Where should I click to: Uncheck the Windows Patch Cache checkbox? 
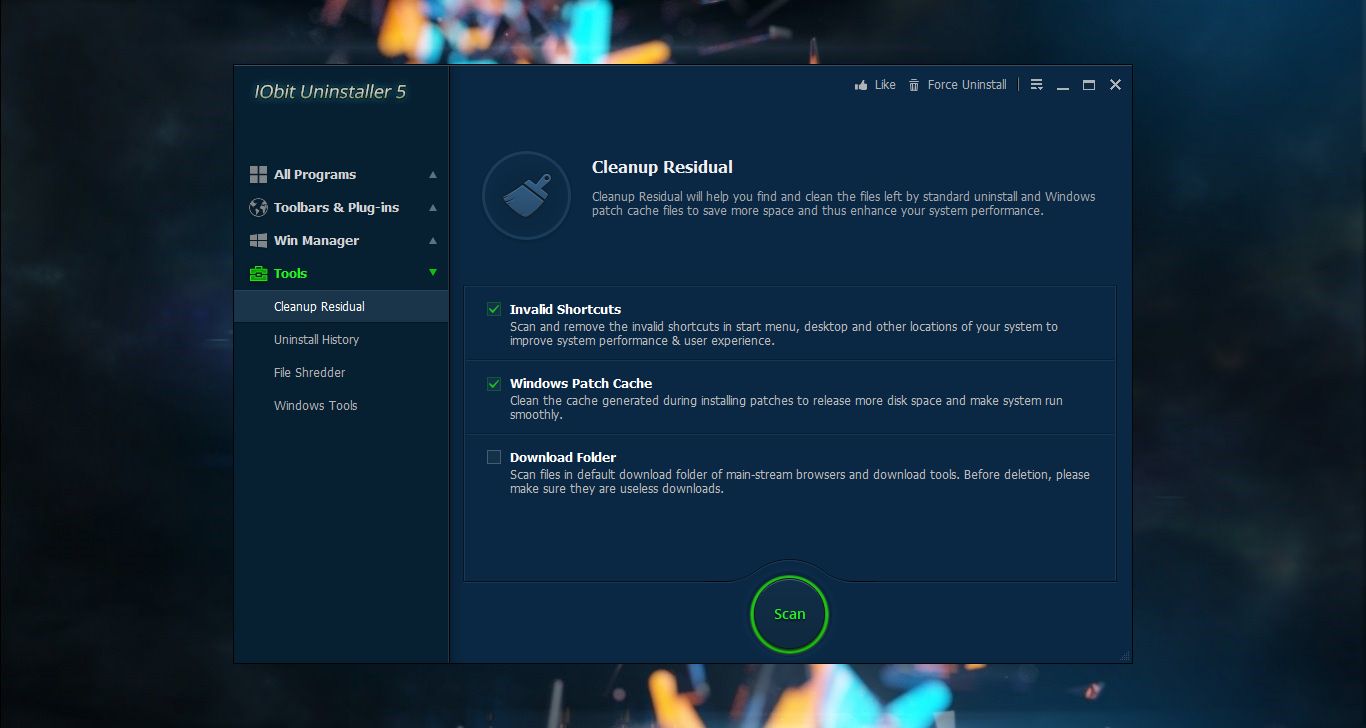tap(494, 383)
